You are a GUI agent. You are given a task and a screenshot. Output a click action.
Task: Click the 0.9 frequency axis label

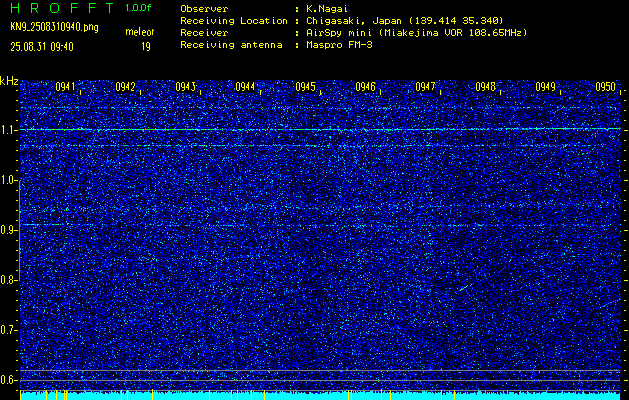(x=8, y=230)
